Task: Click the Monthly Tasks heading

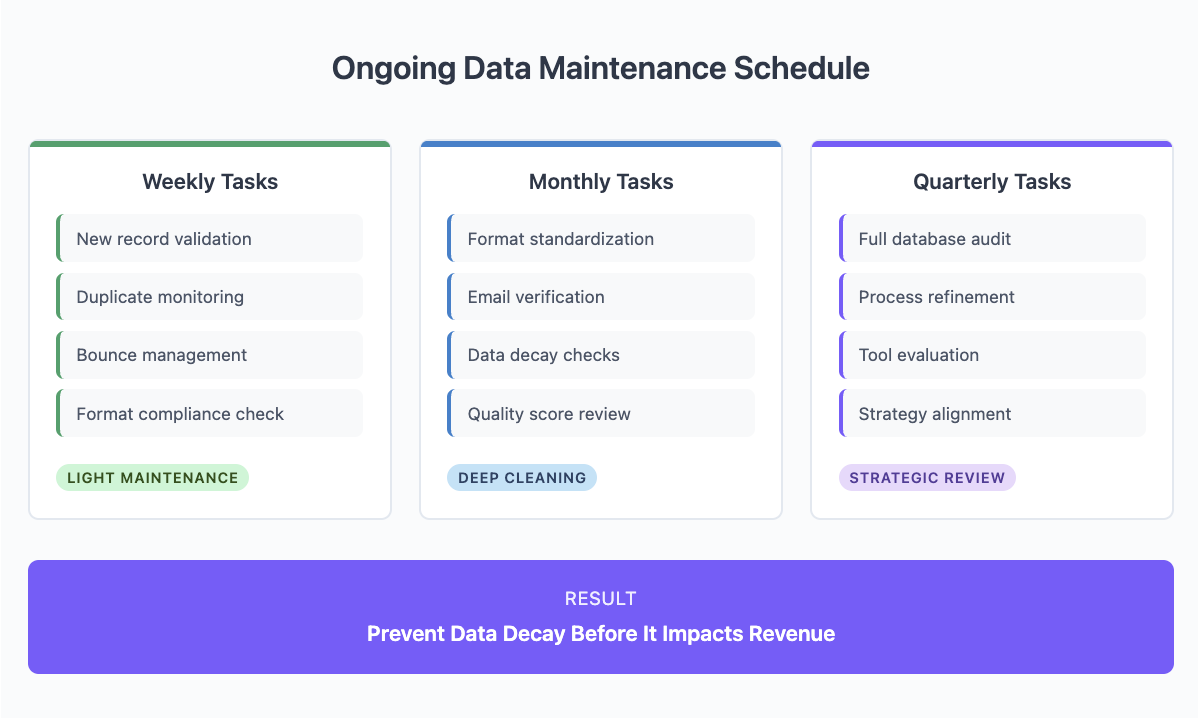Action: (601, 182)
